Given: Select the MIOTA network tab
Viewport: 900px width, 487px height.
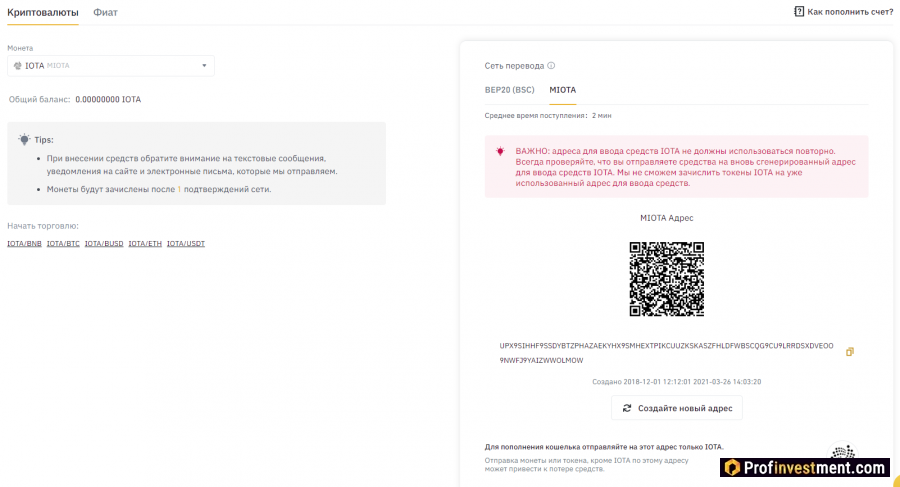Looking at the screenshot, I should point(562,90).
